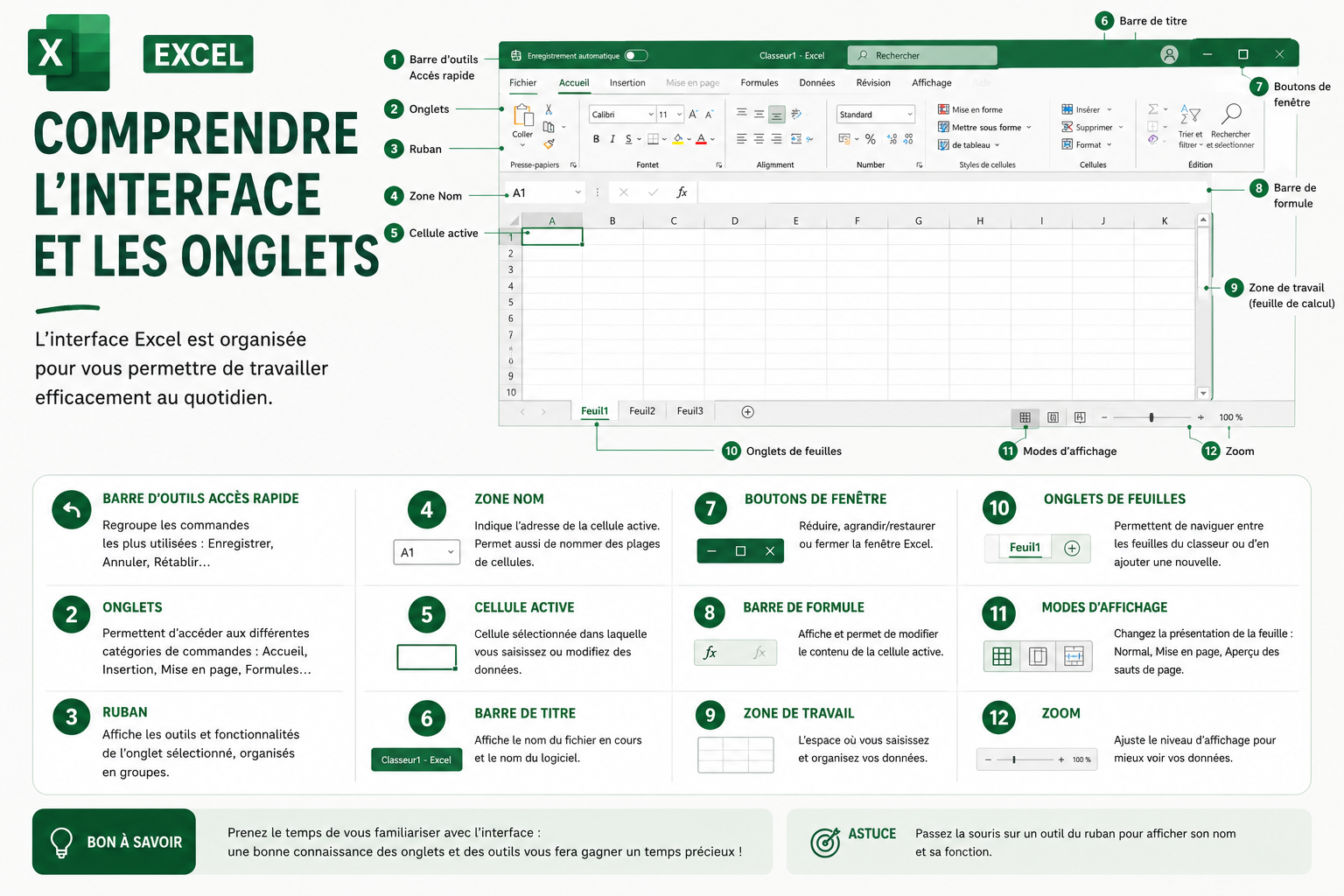Screen dimensions: 1344x896
Task: Click the Fill icon below the AutoSum sigma
Action: click(1152, 127)
